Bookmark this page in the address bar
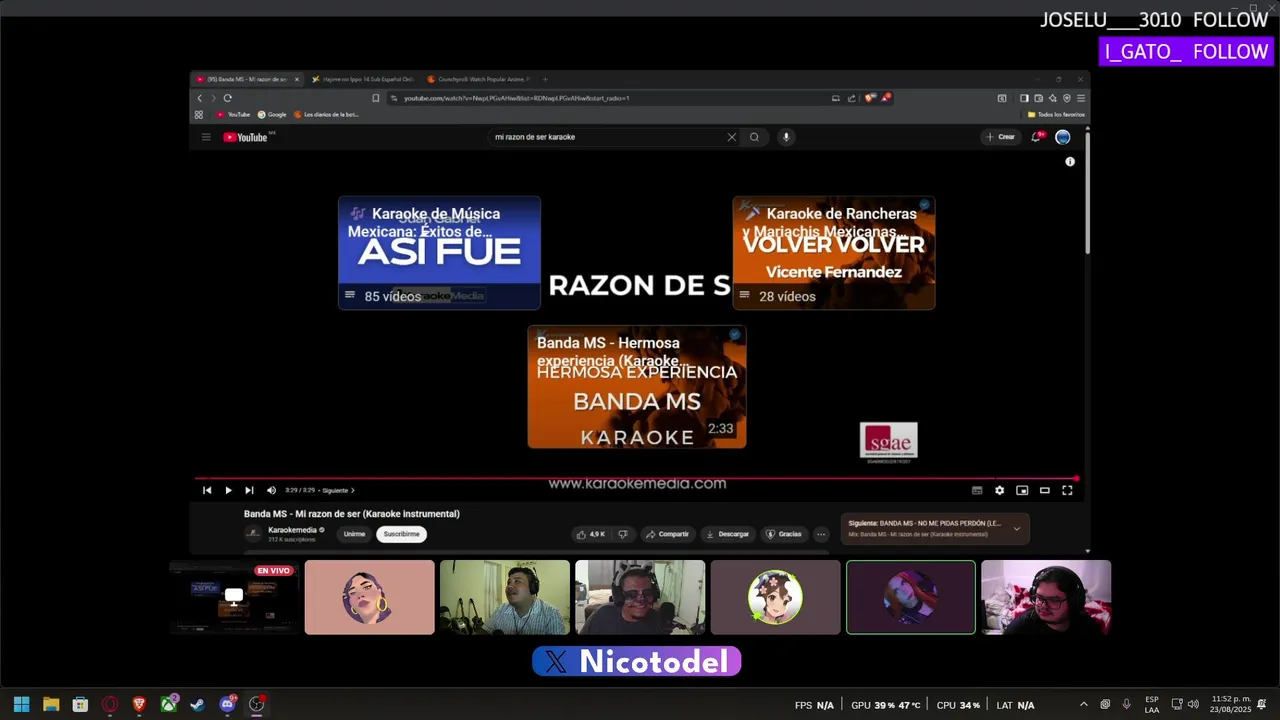The height and width of the screenshot is (720, 1280). pyautogui.click(x=376, y=98)
